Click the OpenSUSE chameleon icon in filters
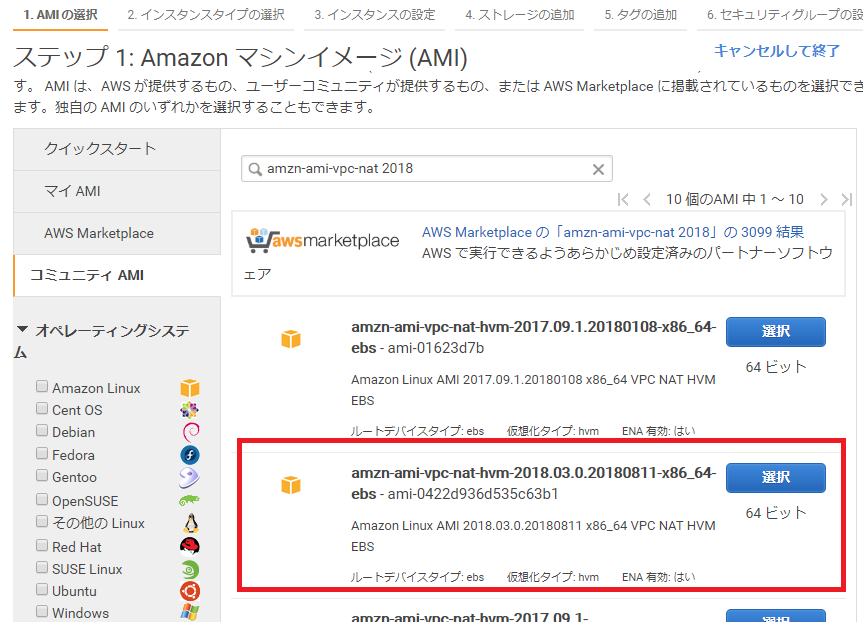The width and height of the screenshot is (863, 622). tap(189, 501)
